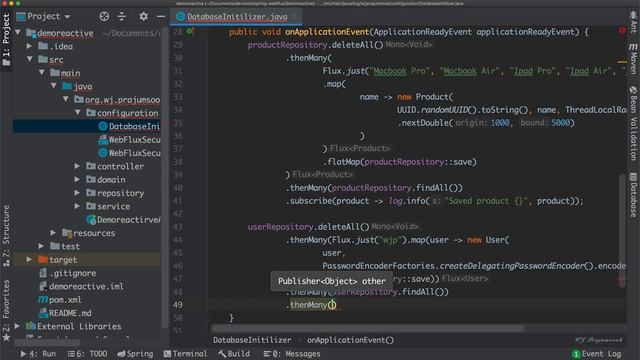Expand the repository package
The height and width of the screenshot is (360, 640).
[77, 193]
